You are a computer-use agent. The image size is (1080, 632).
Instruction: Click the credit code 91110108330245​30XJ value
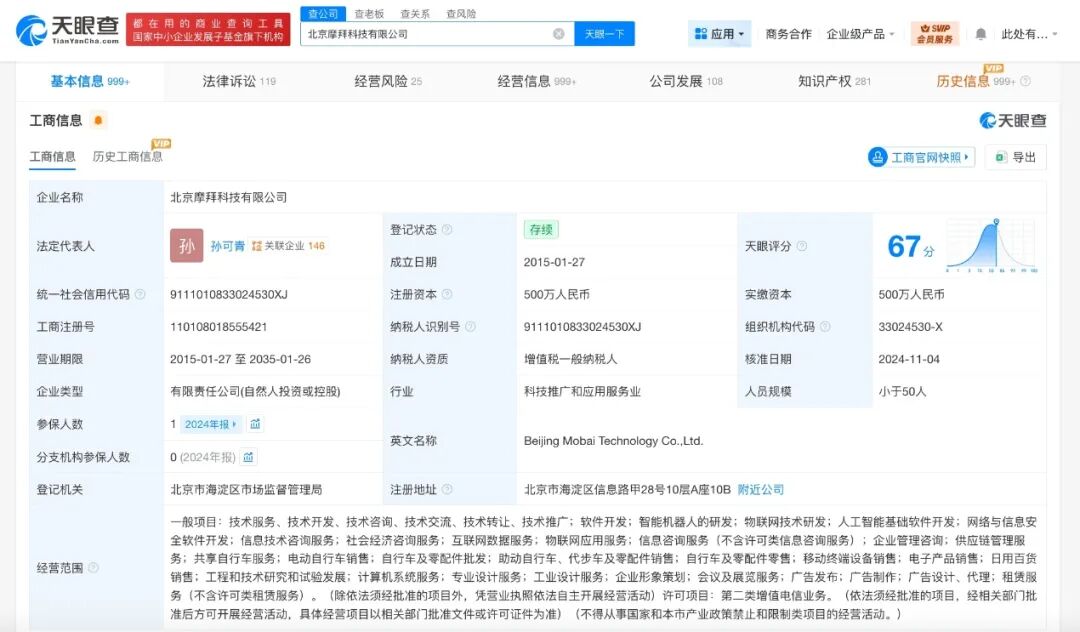coord(229,294)
